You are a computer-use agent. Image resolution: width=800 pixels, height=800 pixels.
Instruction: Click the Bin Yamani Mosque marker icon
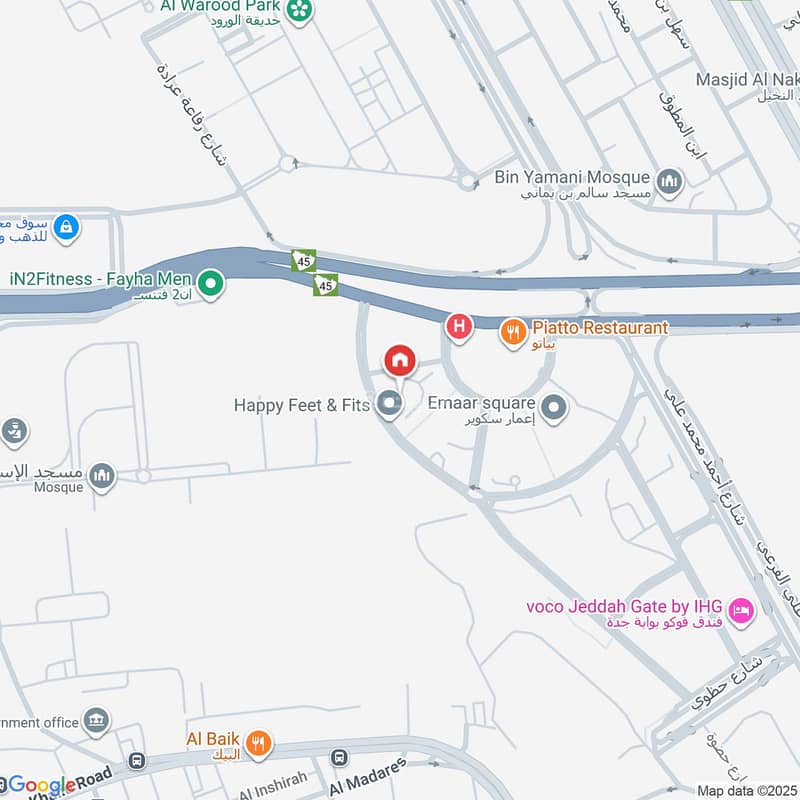click(x=669, y=182)
